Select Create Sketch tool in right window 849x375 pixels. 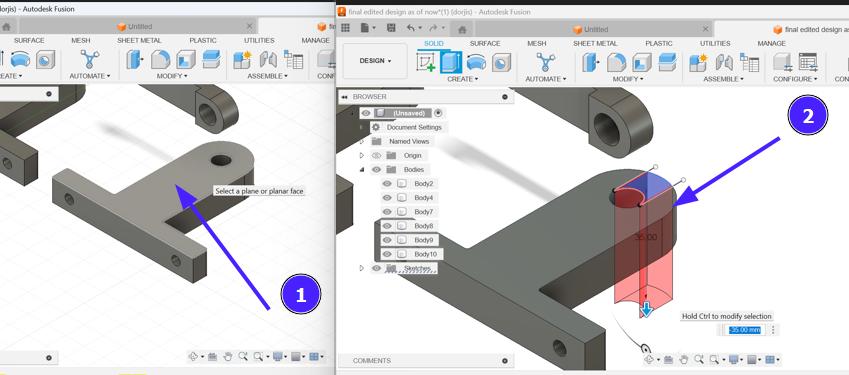(426, 62)
